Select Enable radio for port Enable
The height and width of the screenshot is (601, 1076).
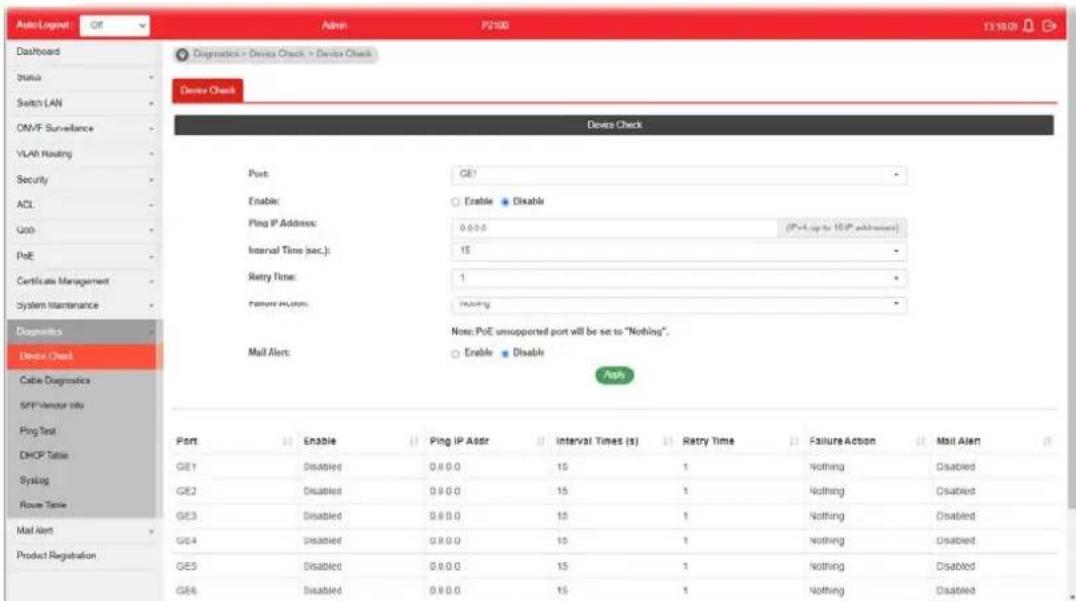point(455,202)
